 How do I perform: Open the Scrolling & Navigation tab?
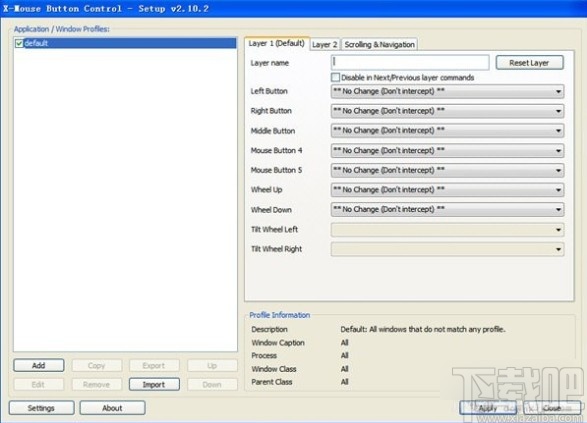[379, 45]
